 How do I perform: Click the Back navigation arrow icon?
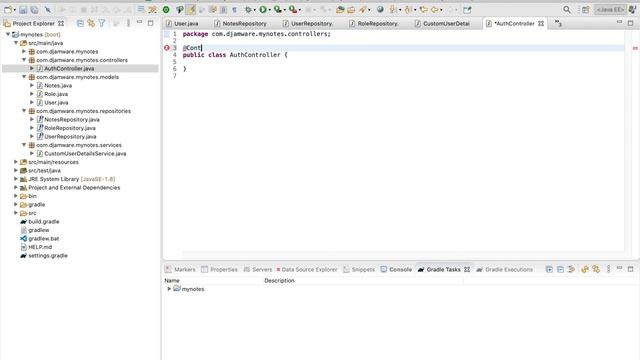click(435, 9)
